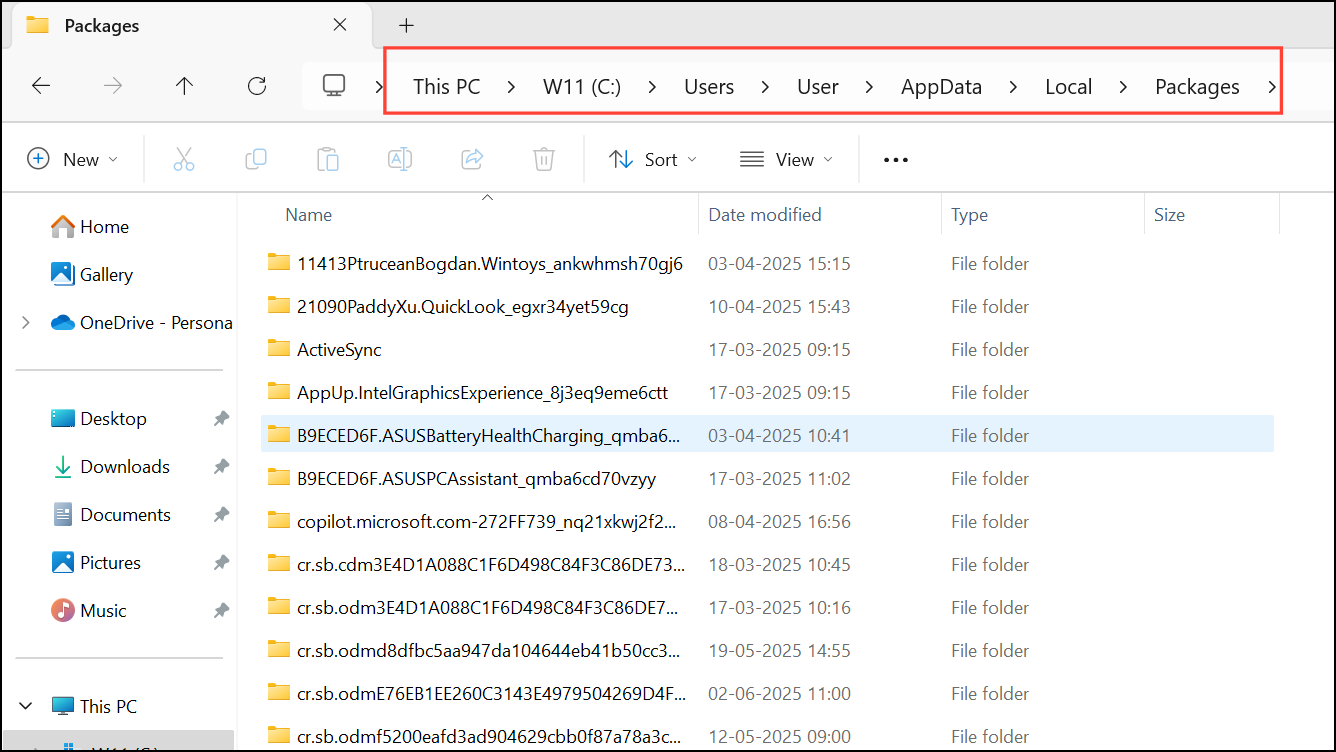The height and width of the screenshot is (752, 1336).
Task: Click Packages in the address breadcrumb
Action: coord(1197,87)
